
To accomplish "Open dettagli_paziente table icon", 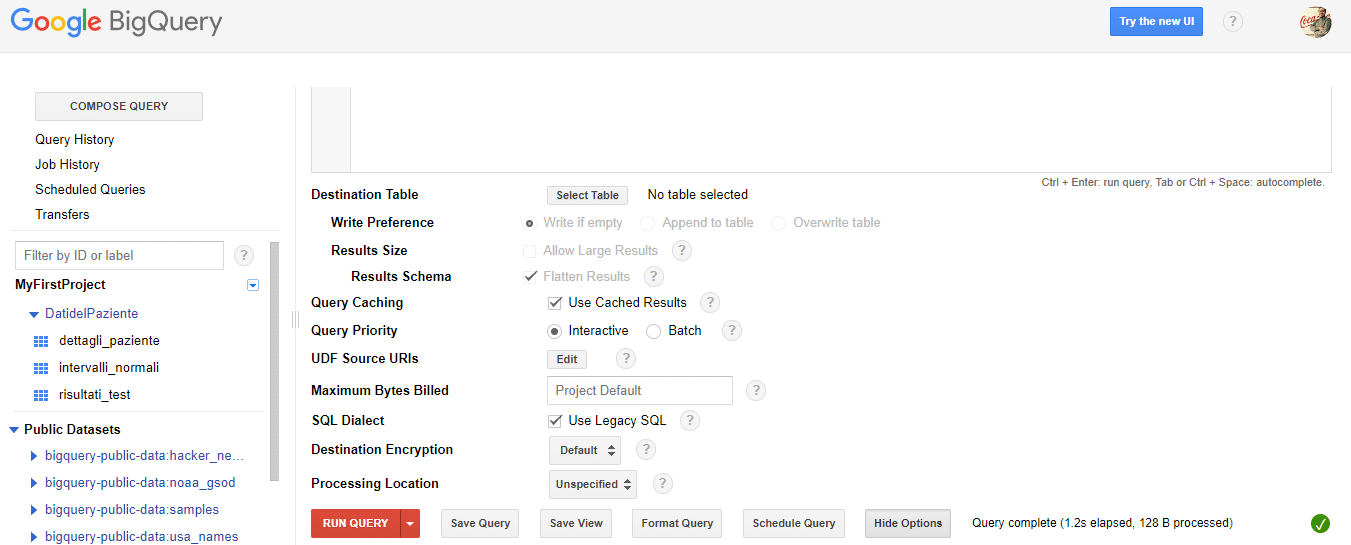I will (41, 341).
